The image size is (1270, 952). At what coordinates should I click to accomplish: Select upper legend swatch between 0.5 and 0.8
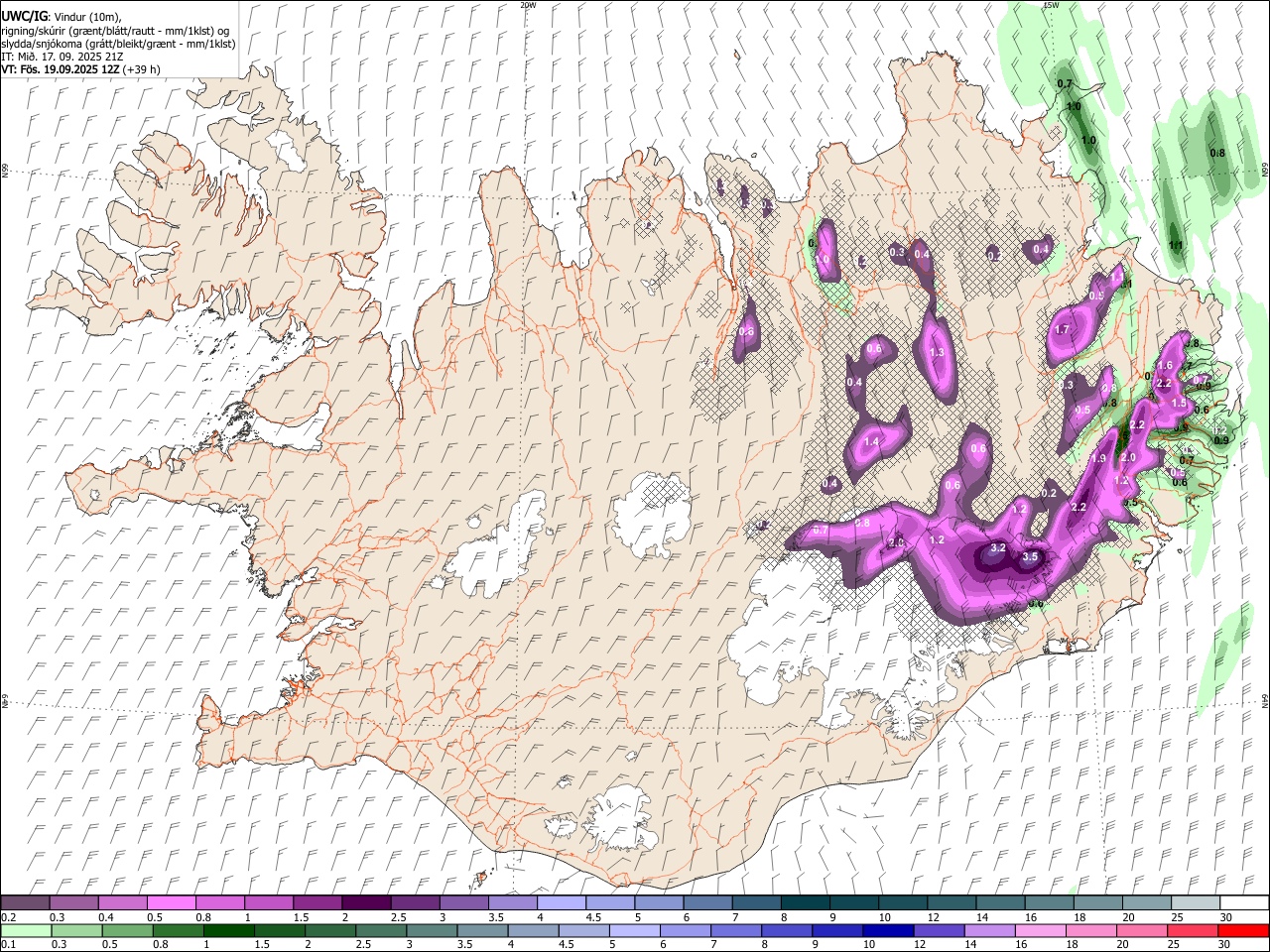173,902
